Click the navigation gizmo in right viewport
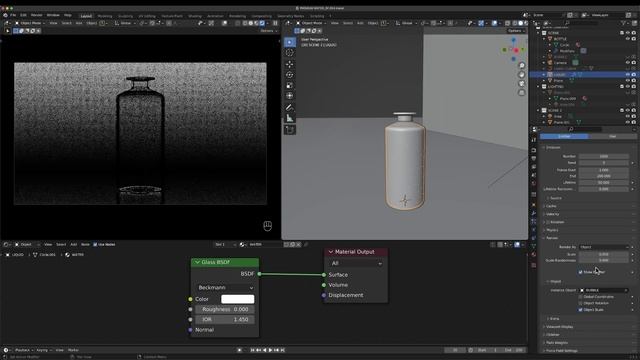 pyautogui.click(x=513, y=50)
